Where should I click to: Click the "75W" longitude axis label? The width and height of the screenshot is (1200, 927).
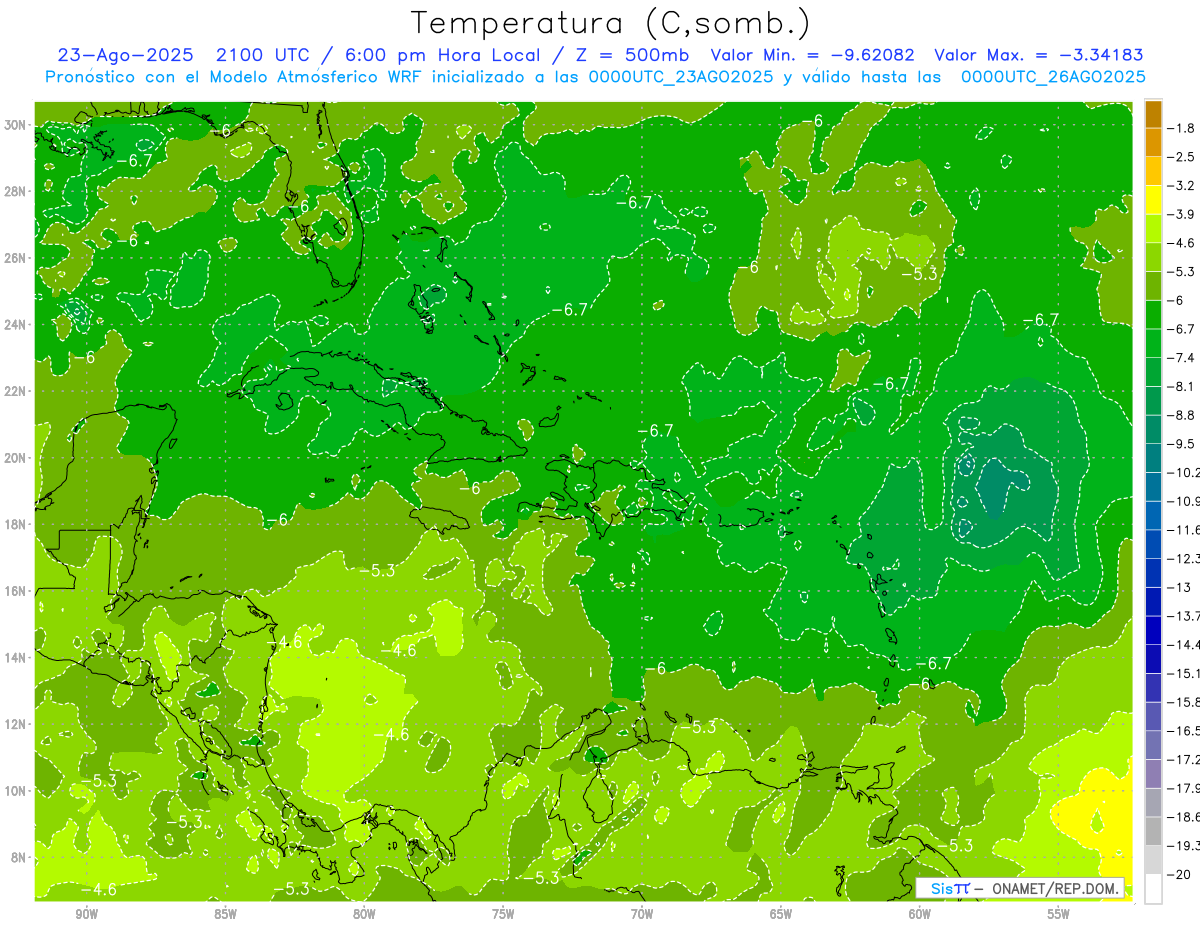click(503, 915)
